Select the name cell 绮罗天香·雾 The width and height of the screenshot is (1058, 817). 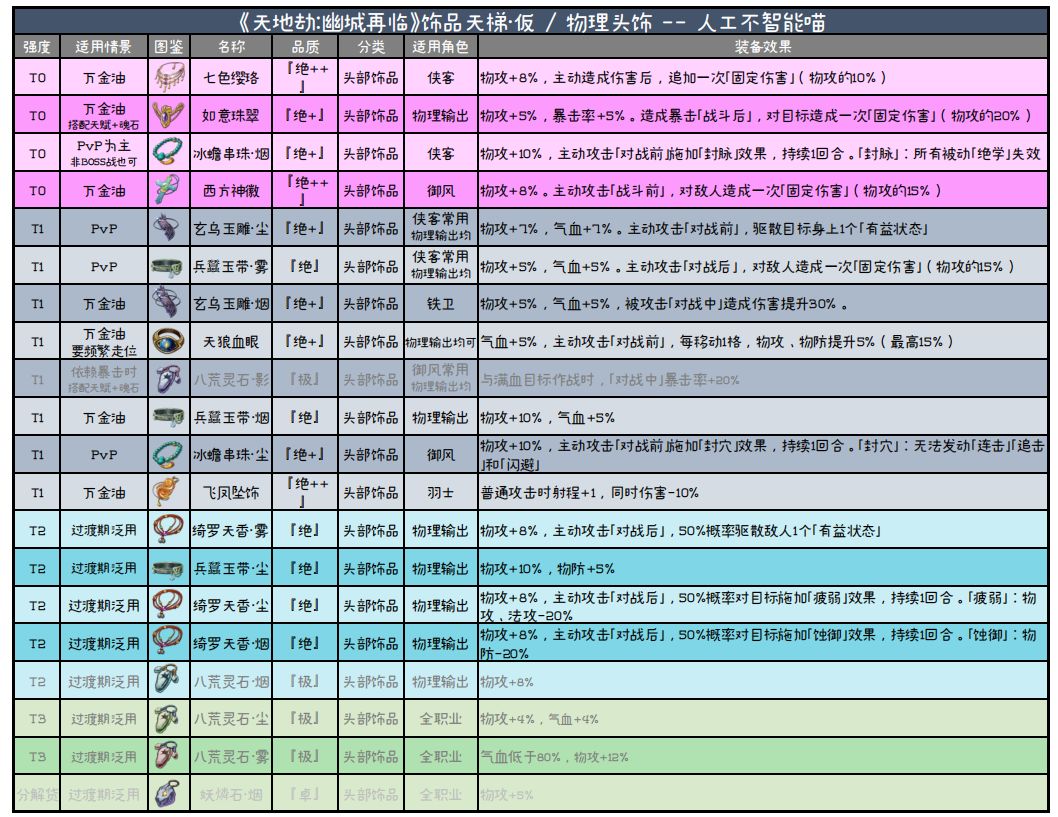click(231, 530)
